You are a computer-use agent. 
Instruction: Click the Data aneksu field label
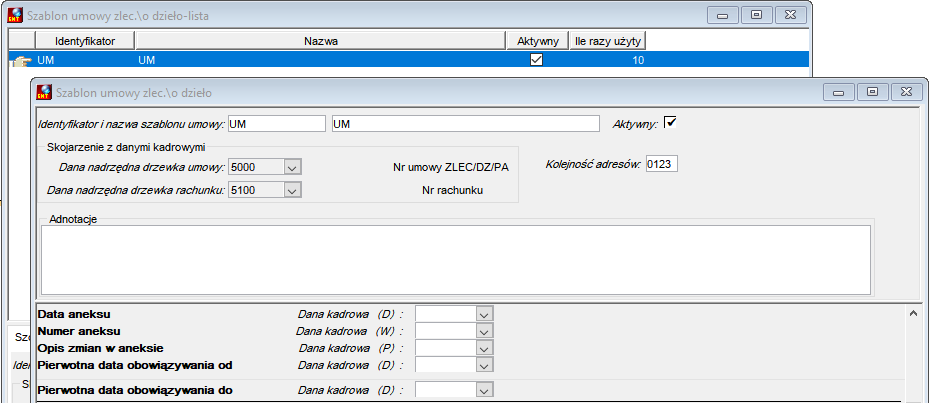click(x=74, y=313)
